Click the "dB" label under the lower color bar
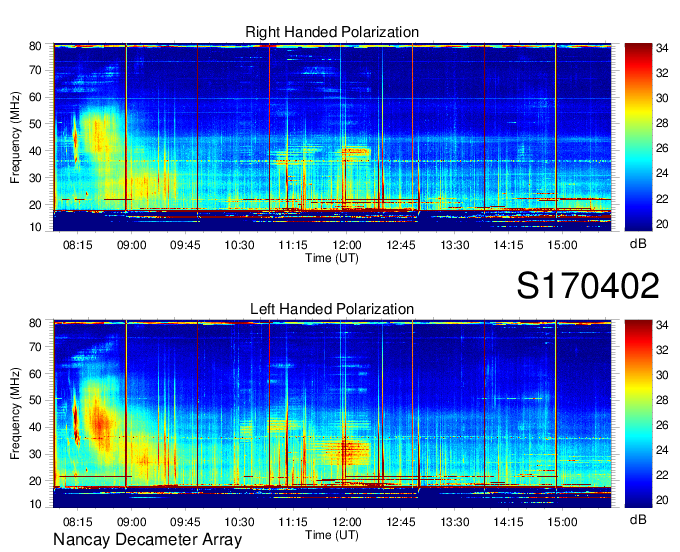The image size is (680, 552). pos(638,520)
